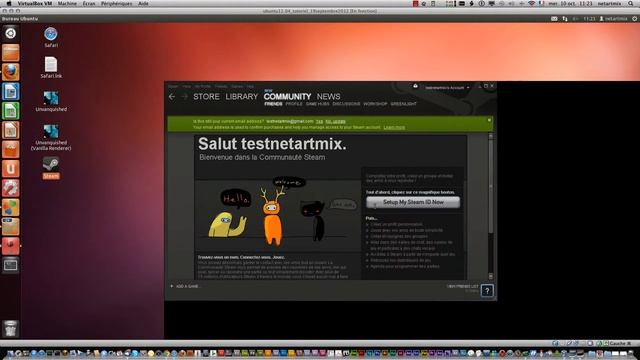The height and width of the screenshot is (360, 640).
Task: Open the GAME HUBS sub-tab
Action: pyautogui.click(x=318, y=104)
